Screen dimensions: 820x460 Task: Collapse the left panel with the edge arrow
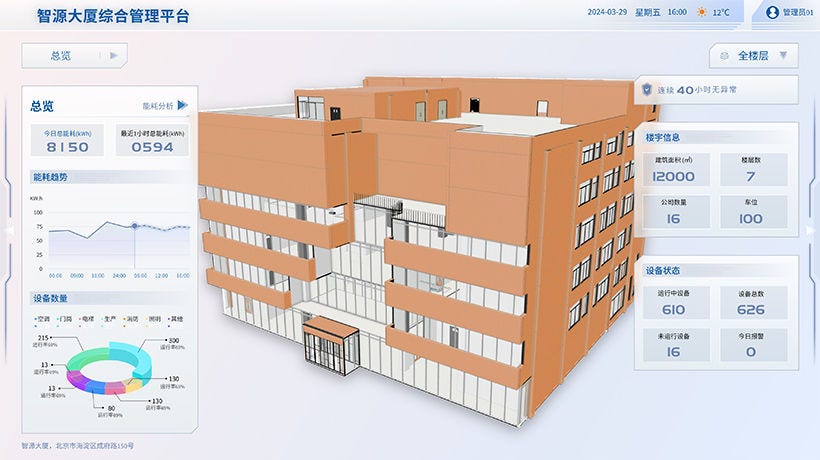(x=9, y=230)
